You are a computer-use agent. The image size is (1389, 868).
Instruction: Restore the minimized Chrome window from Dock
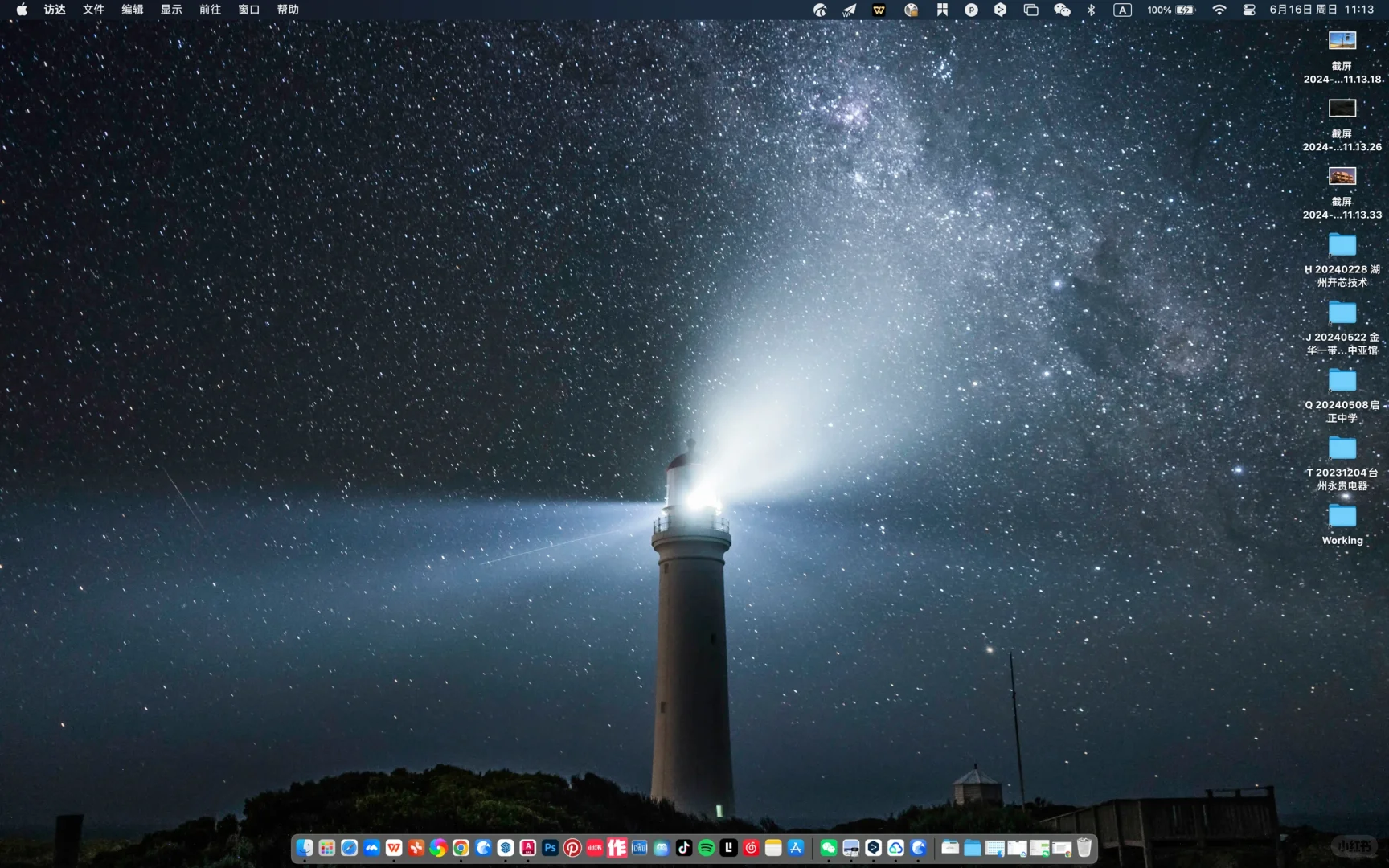click(x=1061, y=847)
